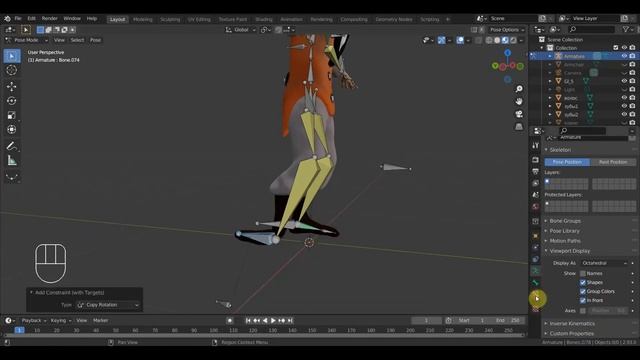The image size is (640, 360).
Task: Click the Blender logo menu
Action: 7,19
